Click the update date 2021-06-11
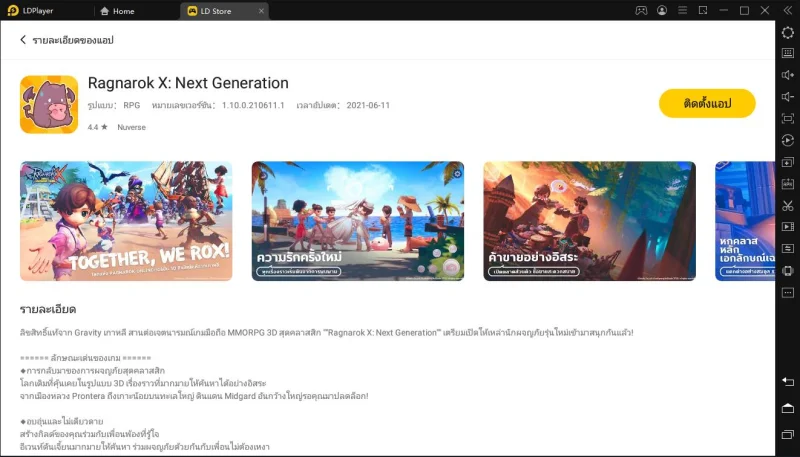The height and width of the screenshot is (457, 800). (368, 105)
